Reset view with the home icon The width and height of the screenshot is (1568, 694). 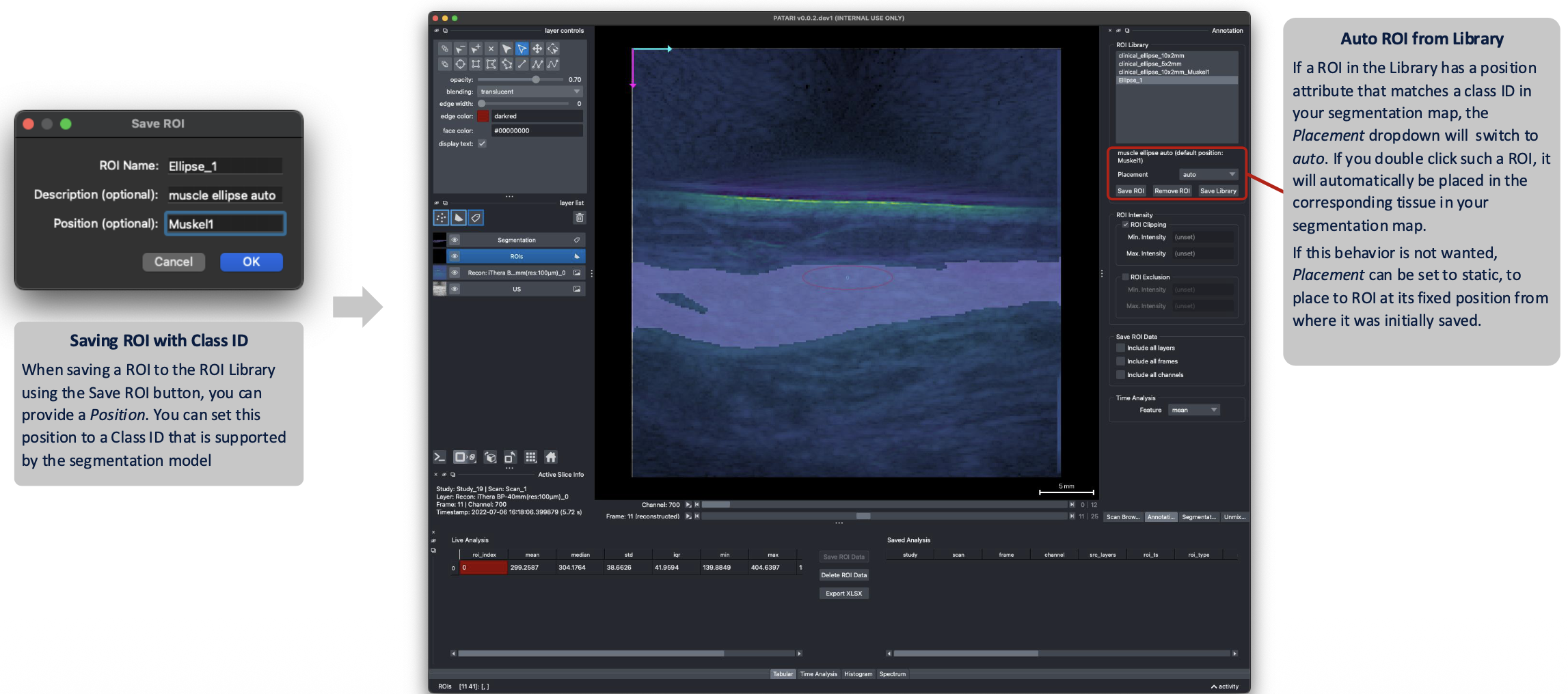pyautogui.click(x=551, y=457)
